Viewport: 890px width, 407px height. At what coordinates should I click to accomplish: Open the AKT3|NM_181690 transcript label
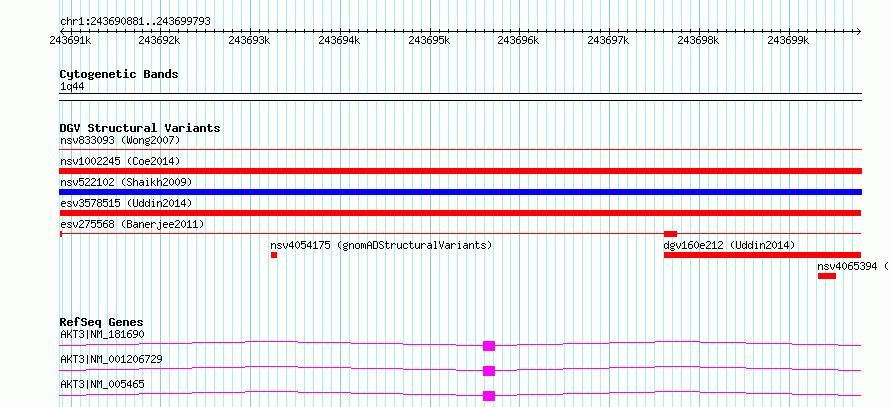(102, 334)
